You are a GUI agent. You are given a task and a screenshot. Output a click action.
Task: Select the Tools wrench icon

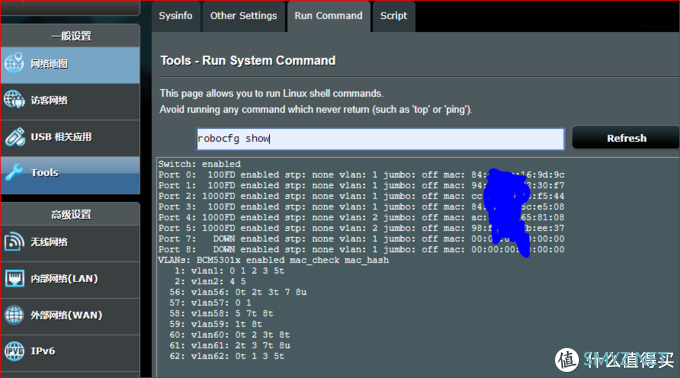coord(14,172)
